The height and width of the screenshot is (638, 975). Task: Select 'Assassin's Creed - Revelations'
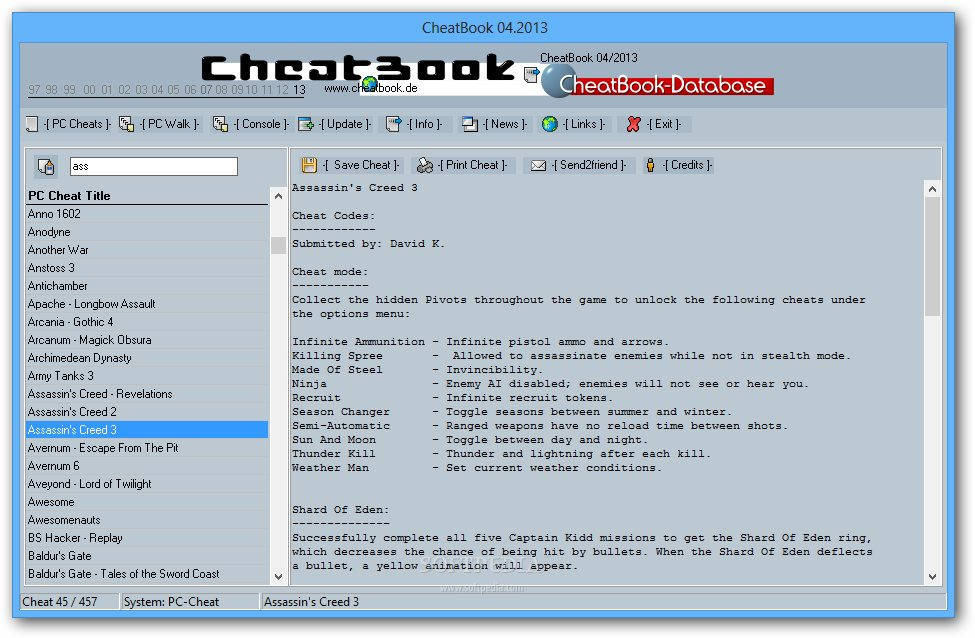click(147, 394)
